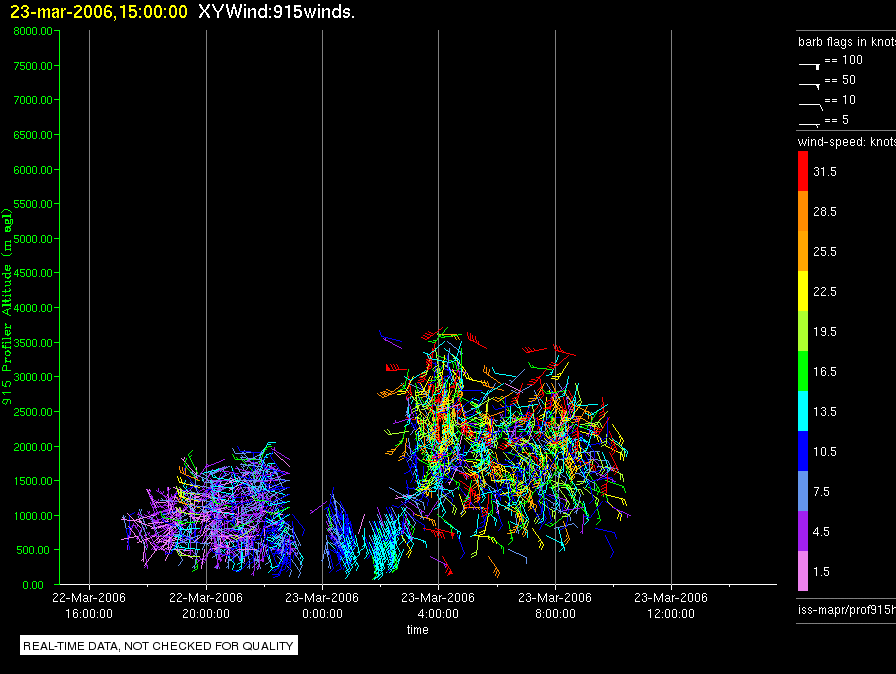Screen dimensions: 896x674
Task: Click the 100 knot barb flag icon
Action: pyautogui.click(x=809, y=66)
